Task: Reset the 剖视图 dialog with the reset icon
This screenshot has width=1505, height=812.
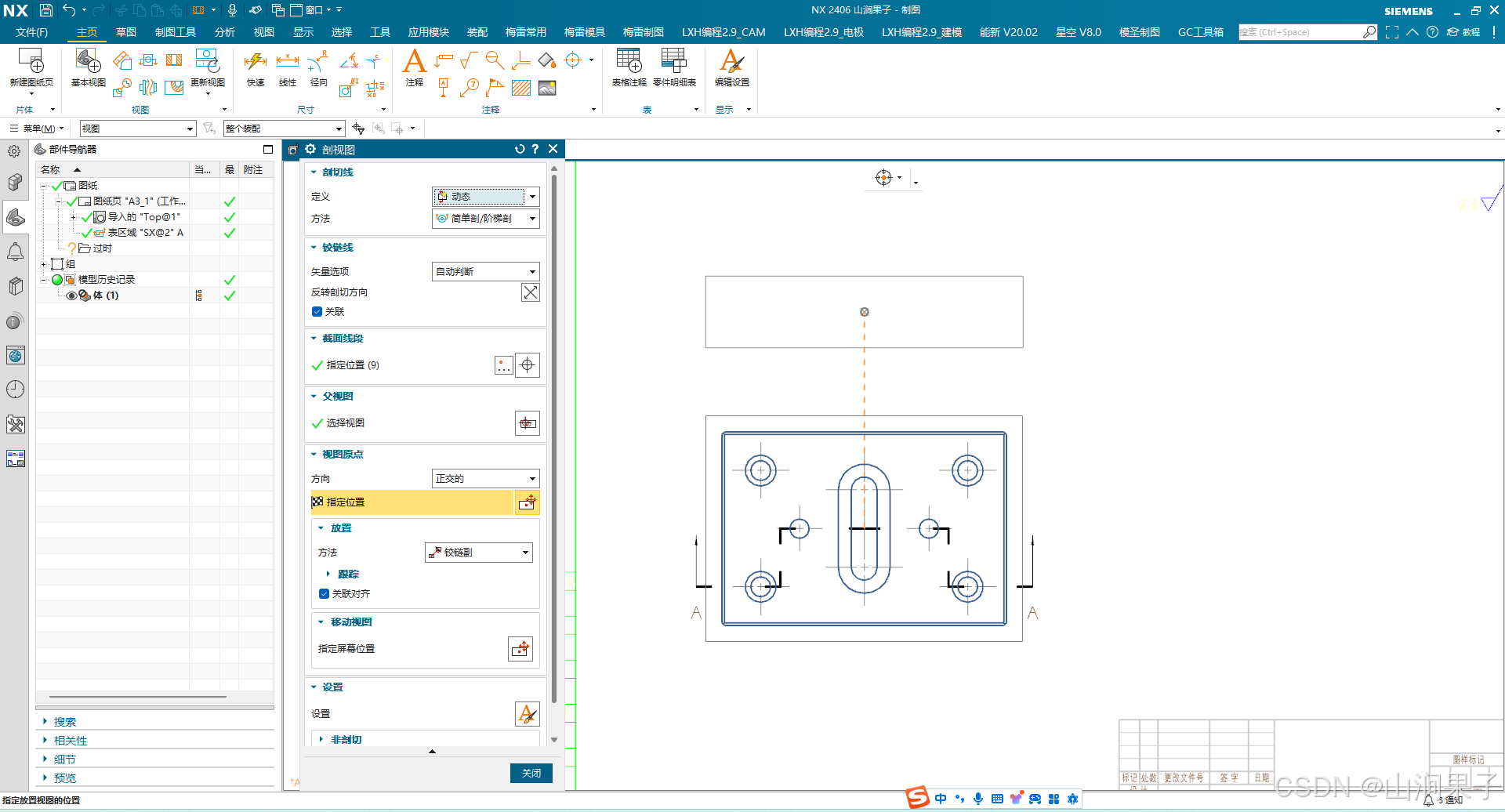Action: click(520, 149)
